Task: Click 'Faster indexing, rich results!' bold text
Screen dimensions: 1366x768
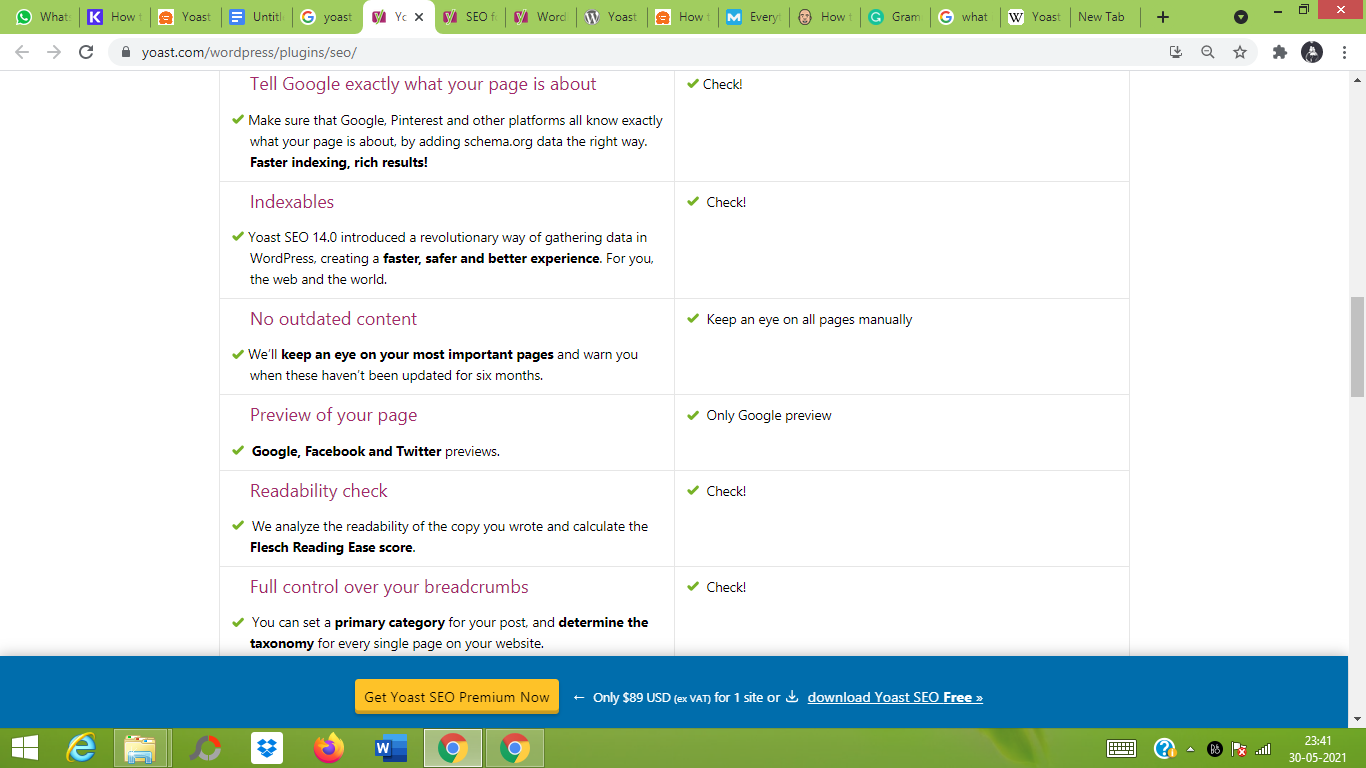Action: 339,162
